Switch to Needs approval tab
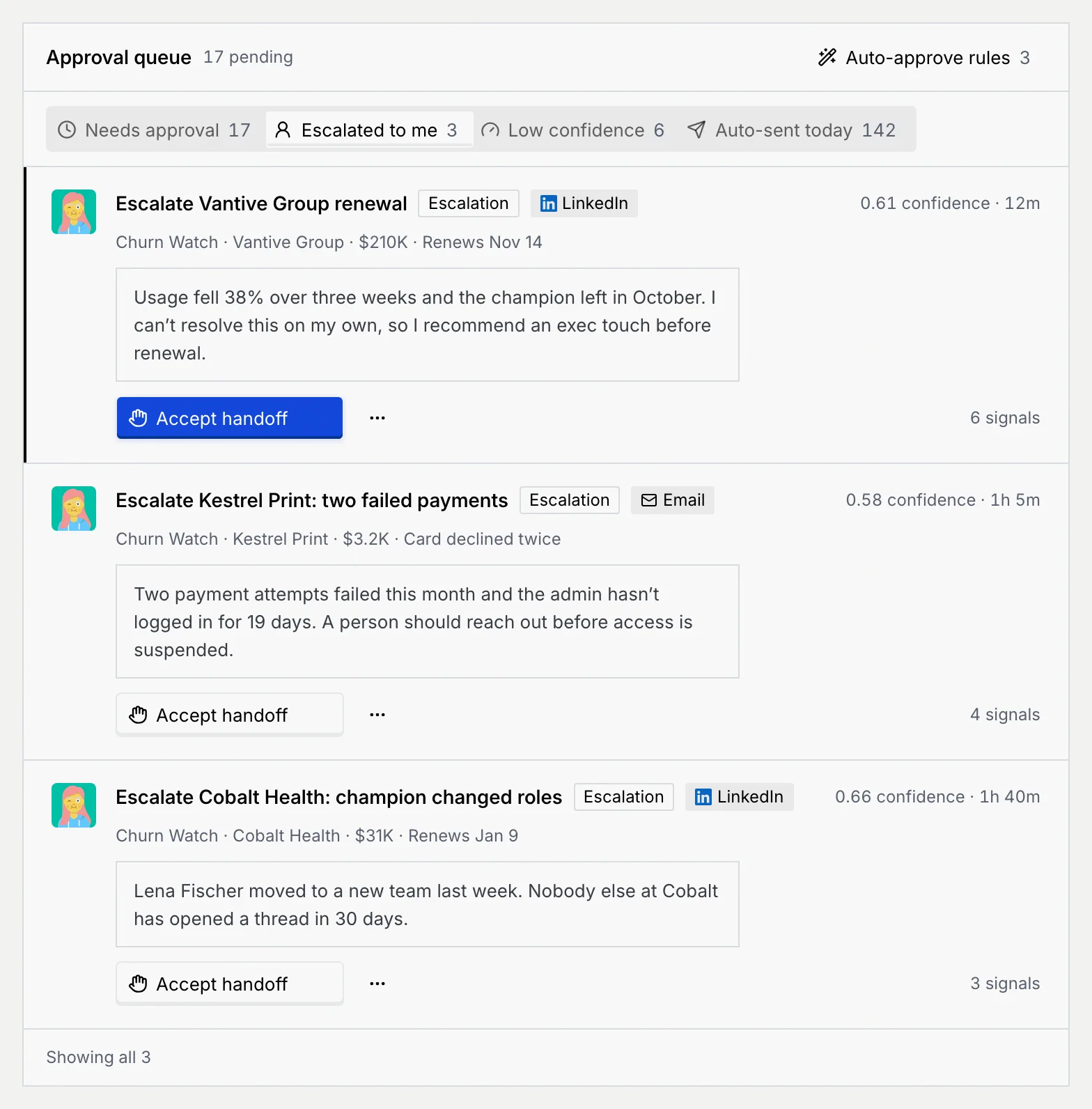The height and width of the screenshot is (1109, 1092). [x=155, y=130]
